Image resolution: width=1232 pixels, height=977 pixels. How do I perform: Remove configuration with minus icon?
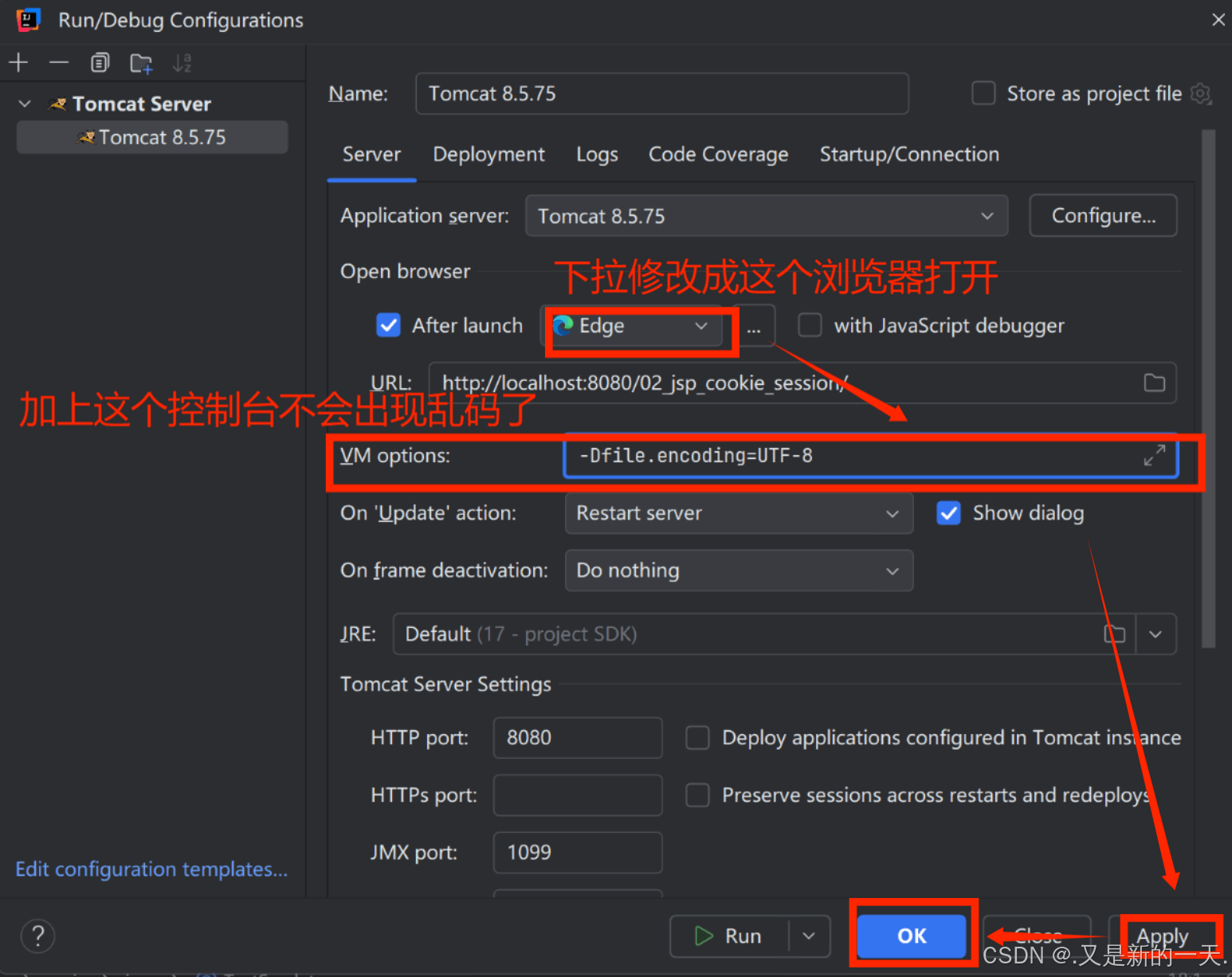point(59,62)
